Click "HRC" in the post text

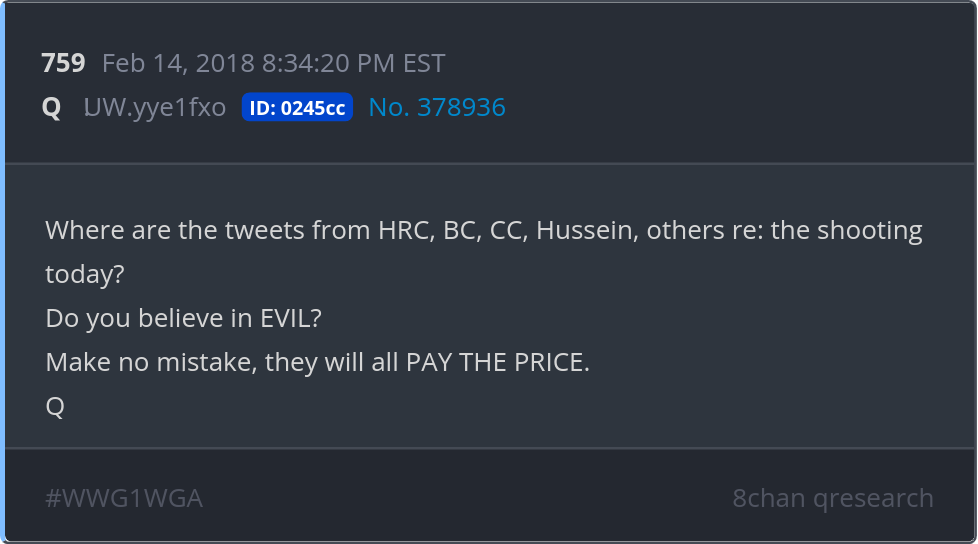[403, 230]
